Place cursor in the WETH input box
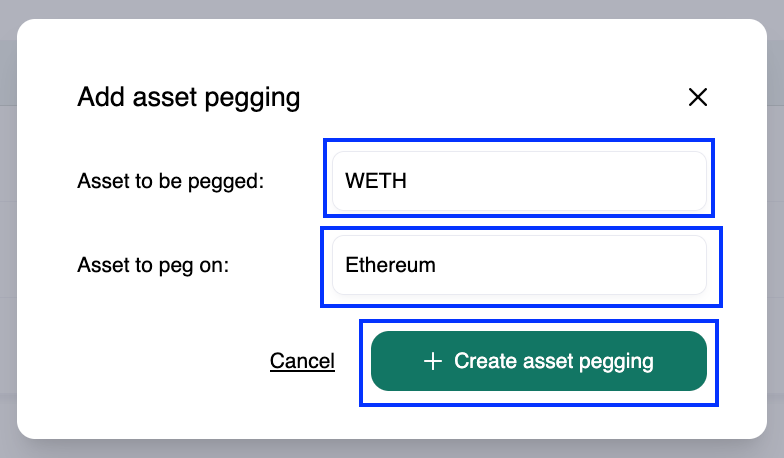Image resolution: width=784 pixels, height=458 pixels. [519, 181]
